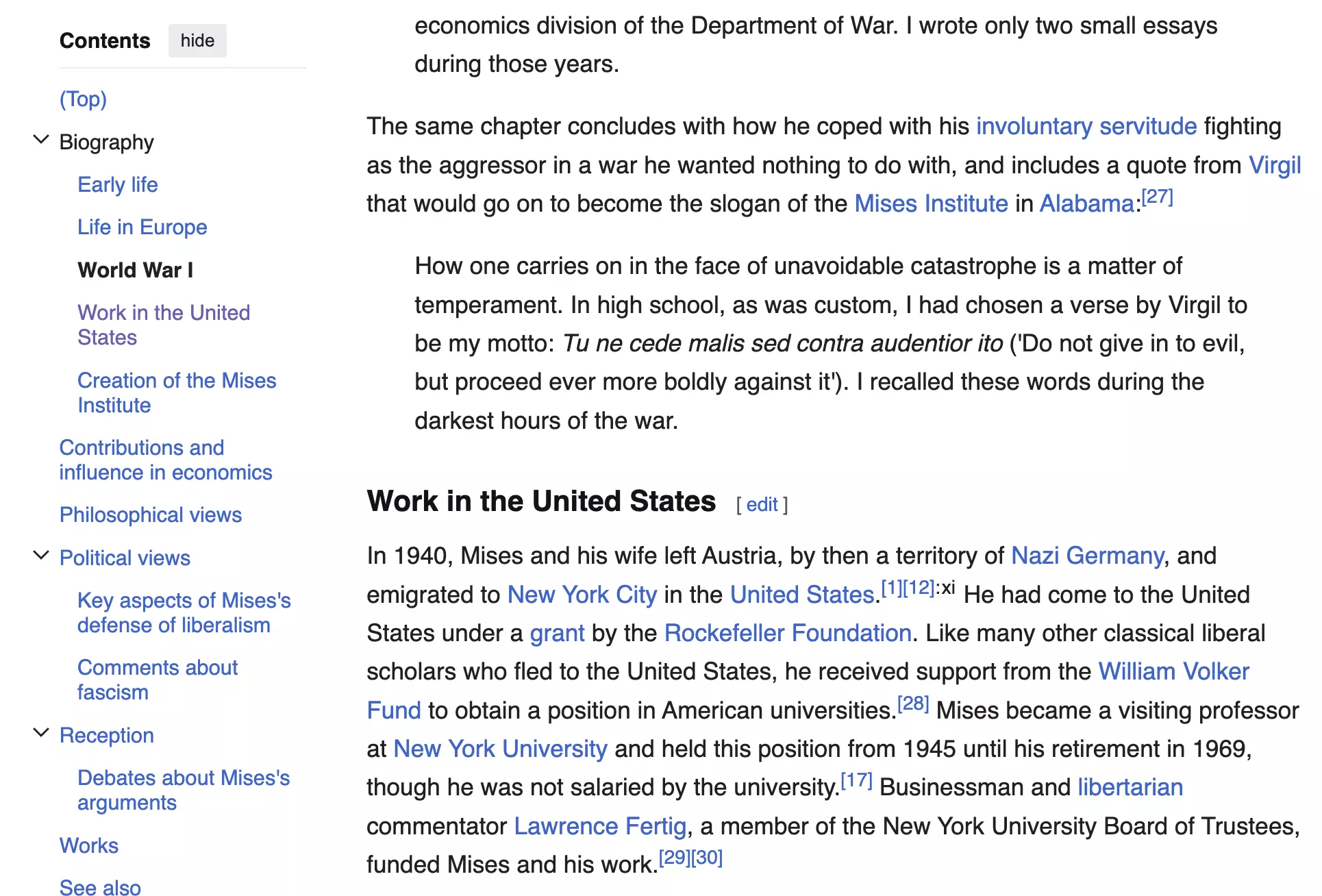Go to See also section
This screenshot has height=896, width=1322.
(x=100, y=887)
